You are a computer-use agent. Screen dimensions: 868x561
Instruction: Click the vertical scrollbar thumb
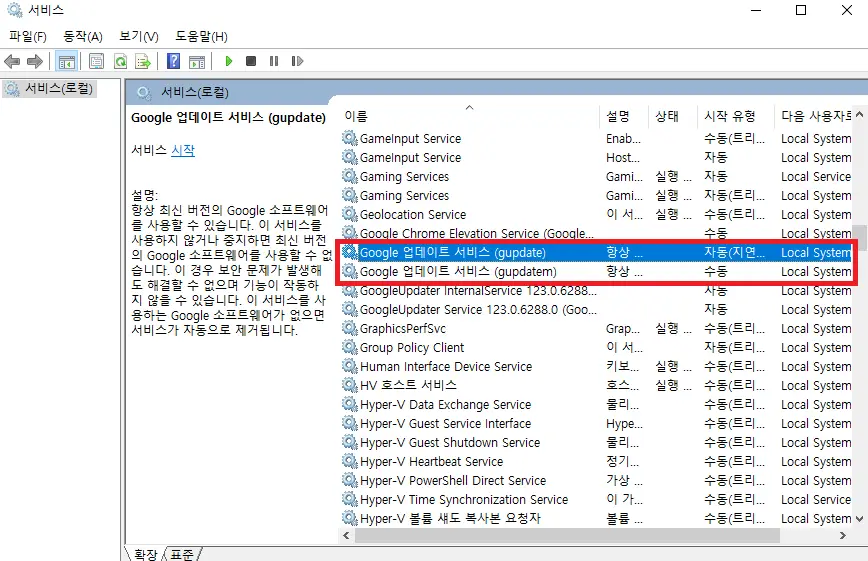point(859,238)
